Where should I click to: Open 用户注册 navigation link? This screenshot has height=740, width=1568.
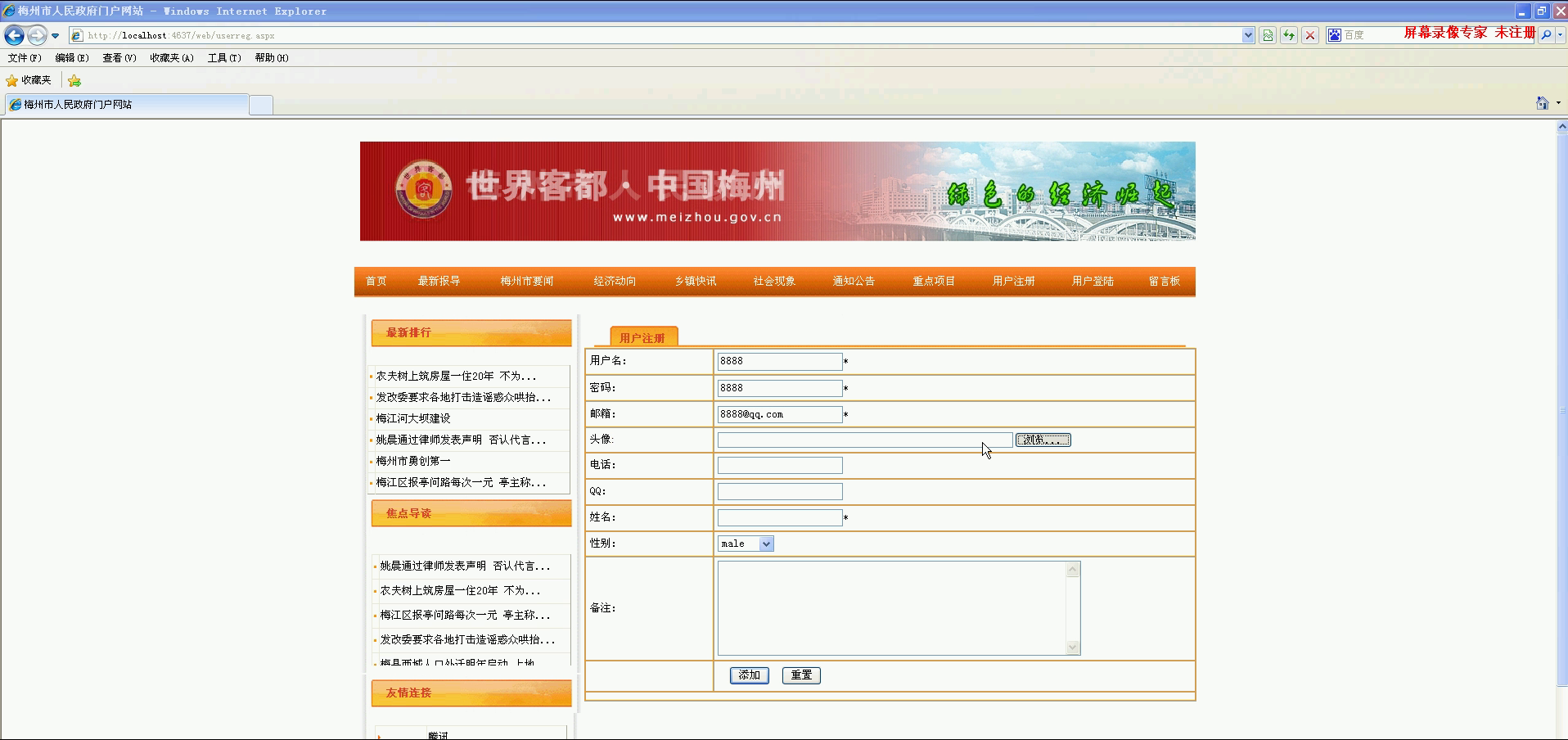(x=1014, y=281)
